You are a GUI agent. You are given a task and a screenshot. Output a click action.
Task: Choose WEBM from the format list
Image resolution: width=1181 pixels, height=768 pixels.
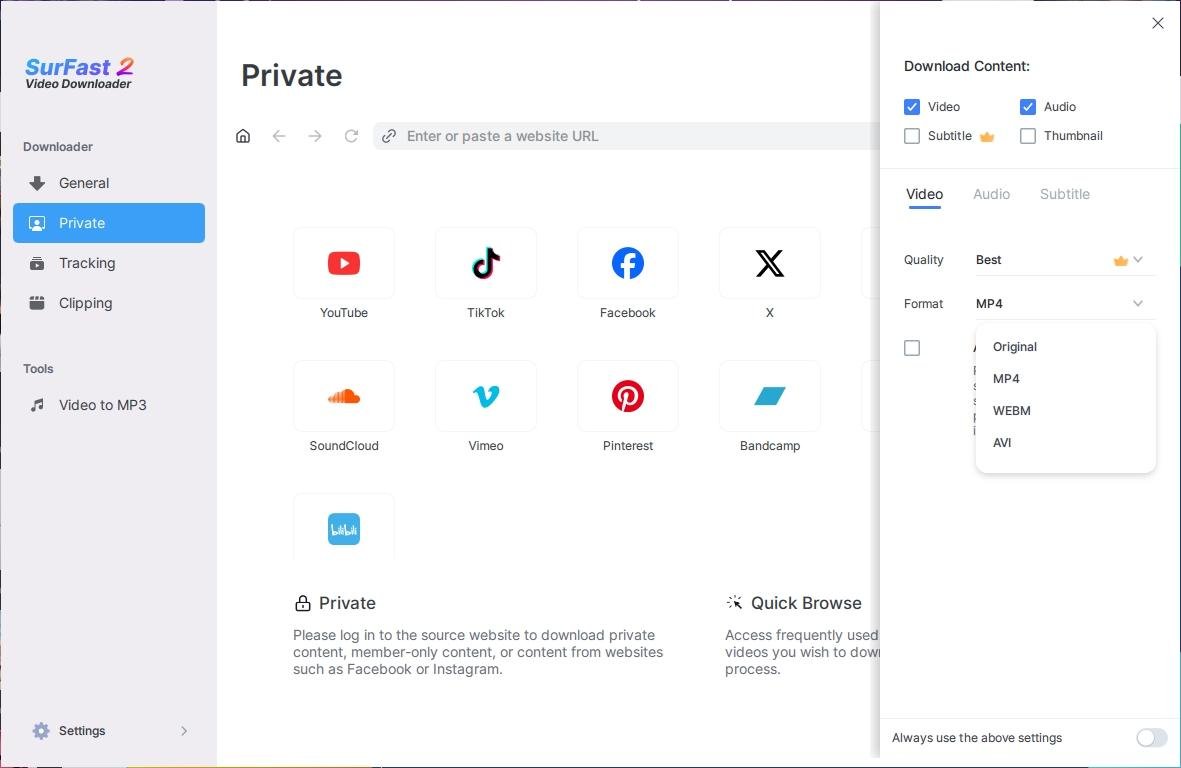point(1065,411)
